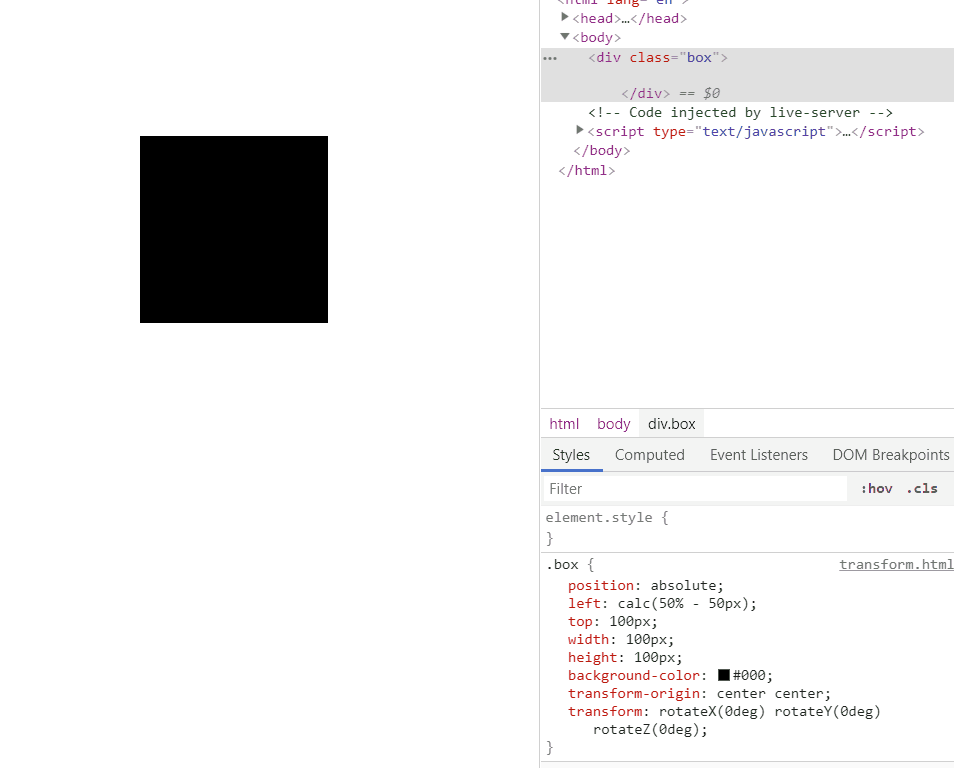Screen dimensions: 954x768
Task: Click the background-color property name
Action: pos(633,675)
